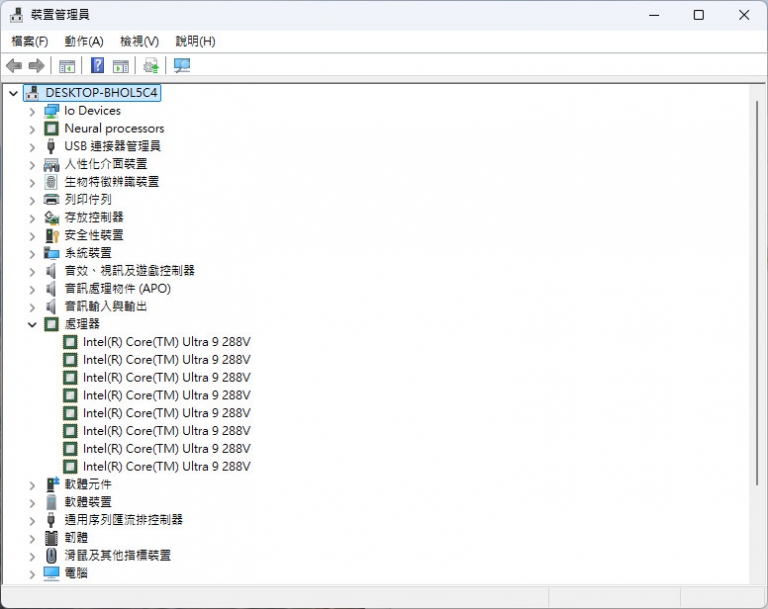Expand the USB 連接器管理員 category
Screen dimensions: 768x609
tap(32, 147)
